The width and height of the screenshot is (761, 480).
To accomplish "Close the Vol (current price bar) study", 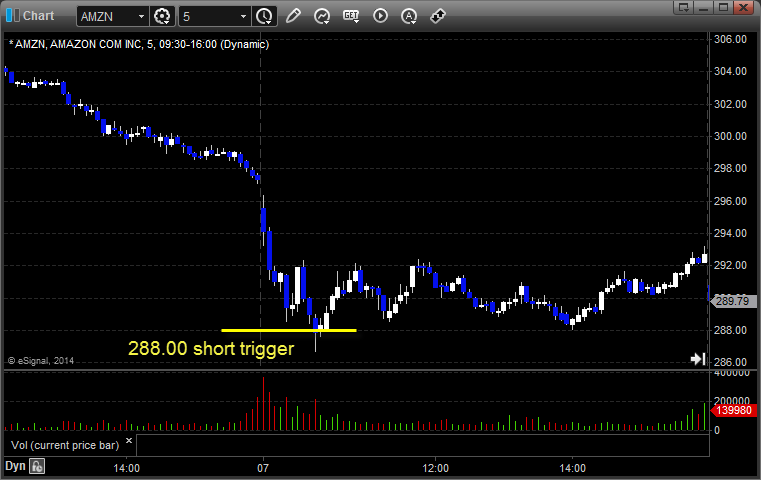I will tap(129, 441).
